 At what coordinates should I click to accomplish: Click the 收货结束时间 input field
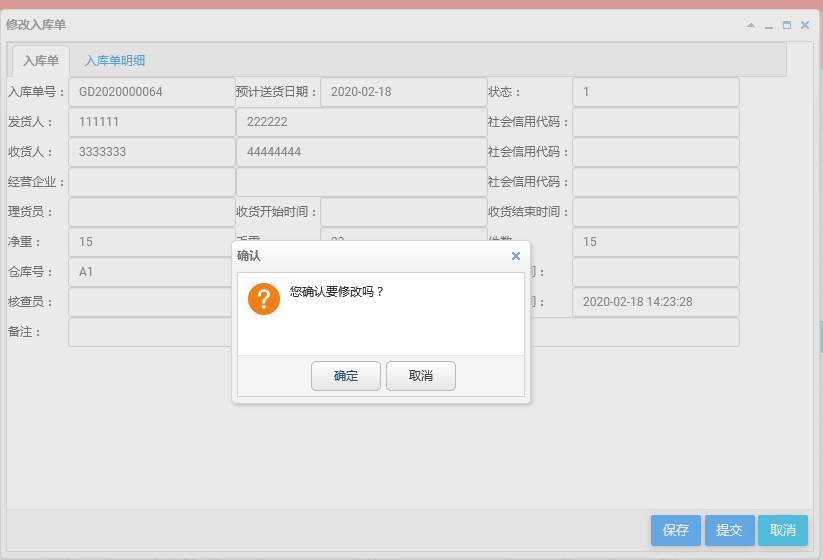coord(656,212)
